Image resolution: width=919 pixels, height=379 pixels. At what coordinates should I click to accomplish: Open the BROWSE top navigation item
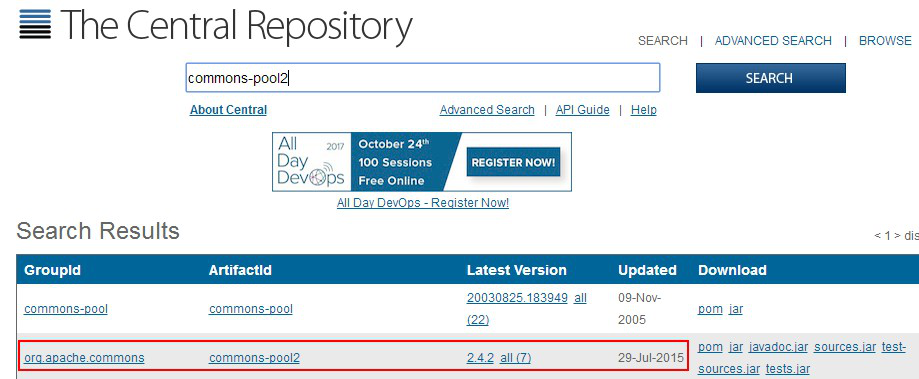885,41
